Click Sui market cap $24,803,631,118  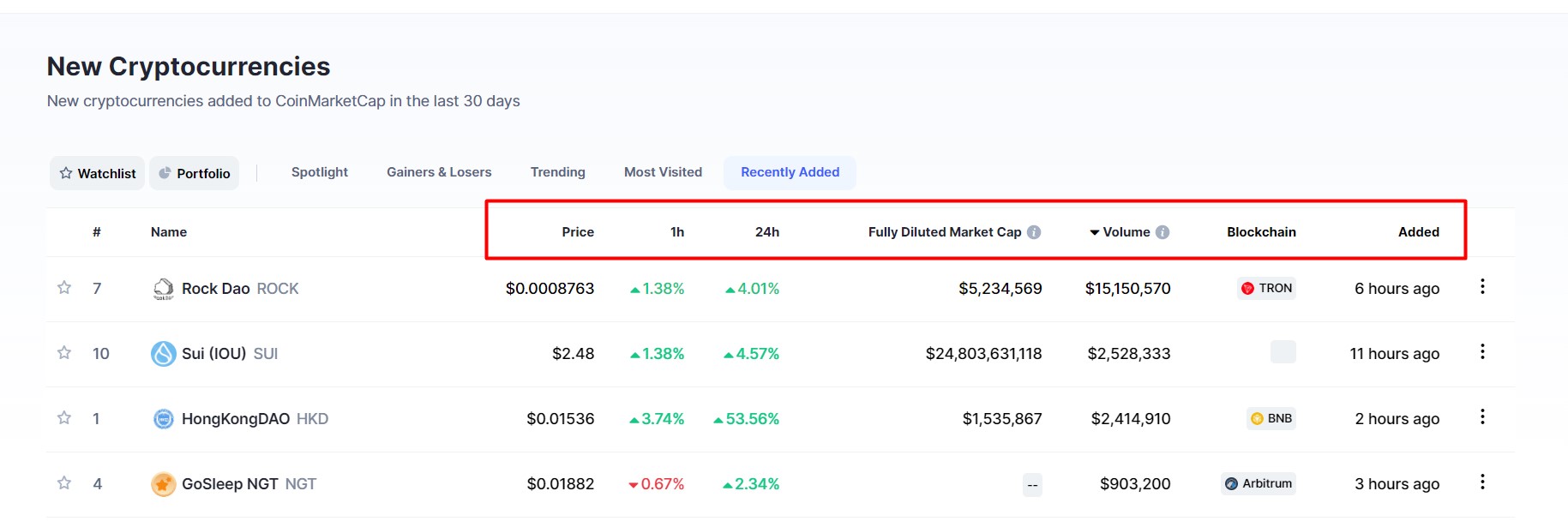click(x=984, y=354)
